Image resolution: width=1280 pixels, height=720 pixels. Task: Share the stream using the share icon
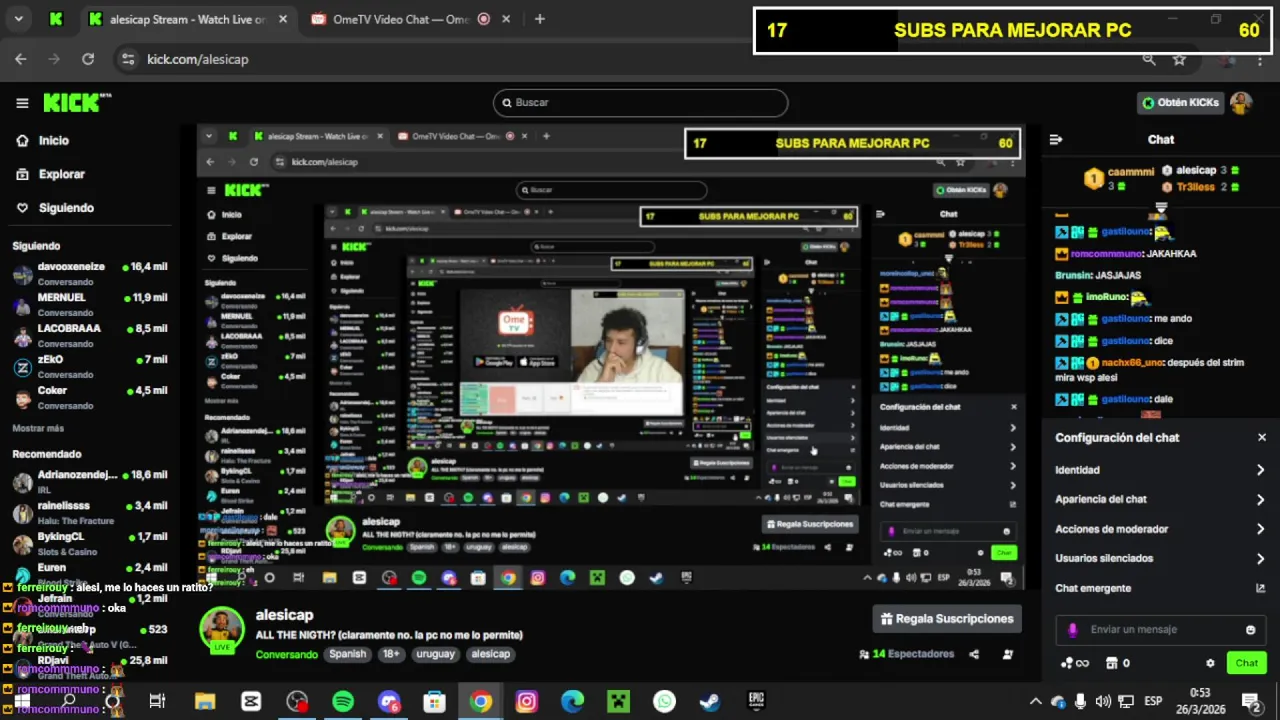pyautogui.click(x=974, y=655)
